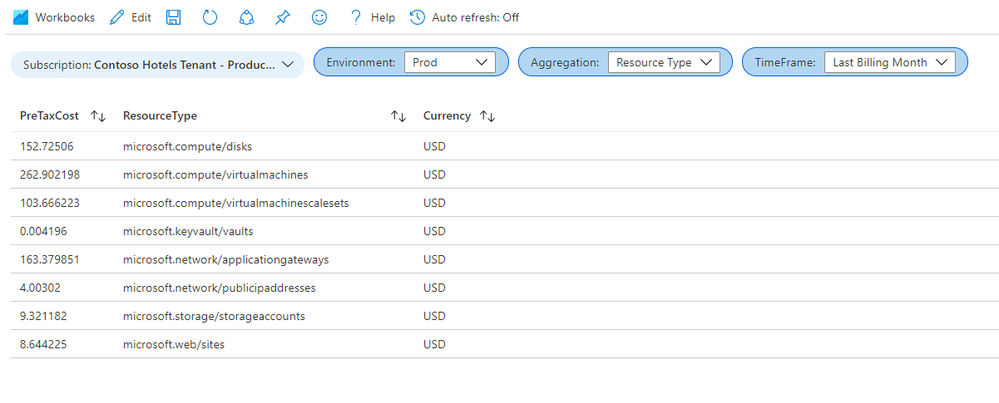Click the Currency column header
The width and height of the screenshot is (999, 403).
(x=447, y=116)
